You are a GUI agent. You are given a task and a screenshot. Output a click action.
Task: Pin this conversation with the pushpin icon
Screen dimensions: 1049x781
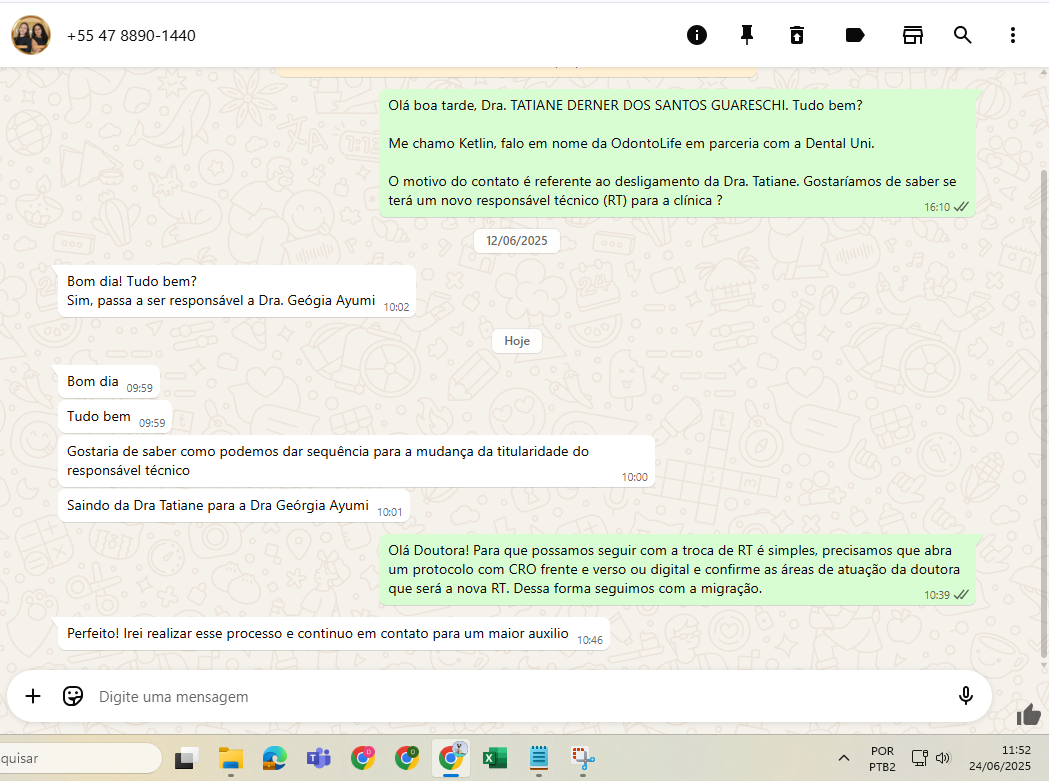click(x=747, y=35)
